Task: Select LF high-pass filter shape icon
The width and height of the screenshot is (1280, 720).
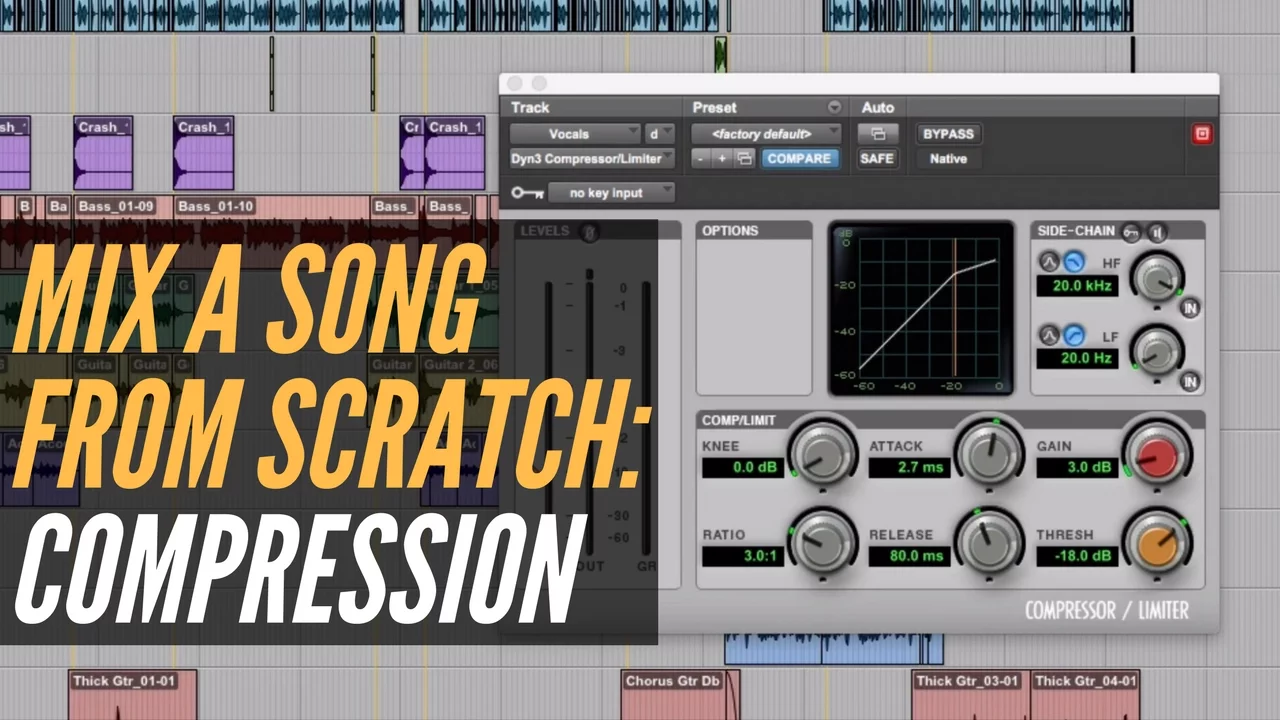Action: point(1073,335)
